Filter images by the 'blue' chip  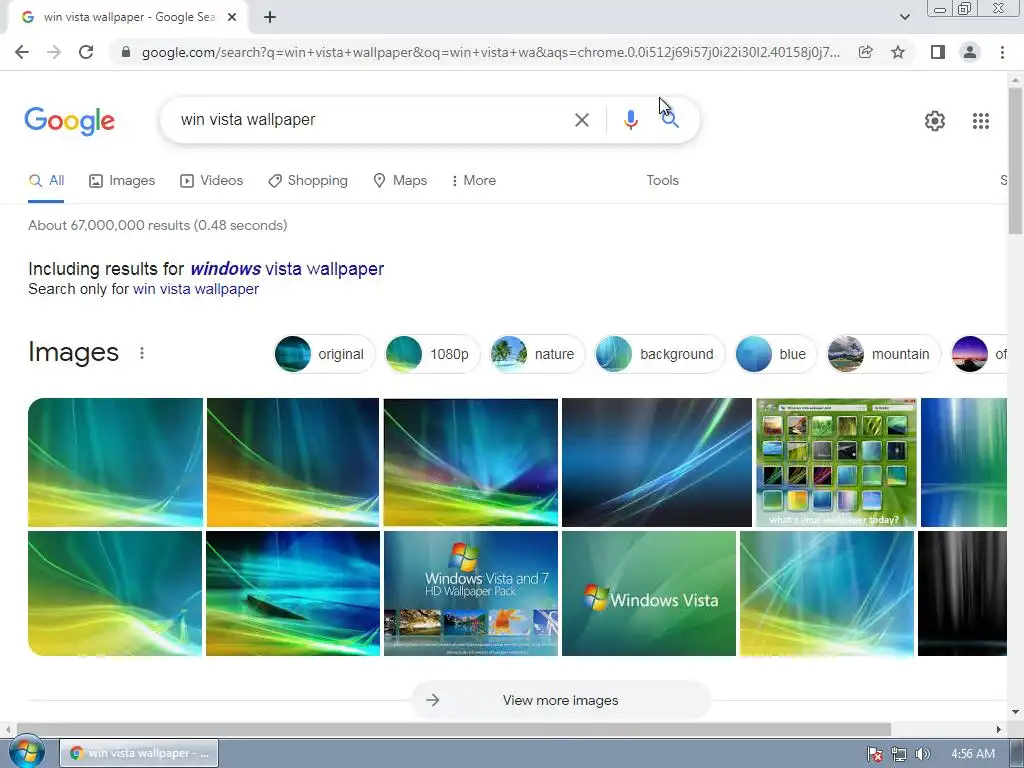pyautogui.click(x=775, y=354)
